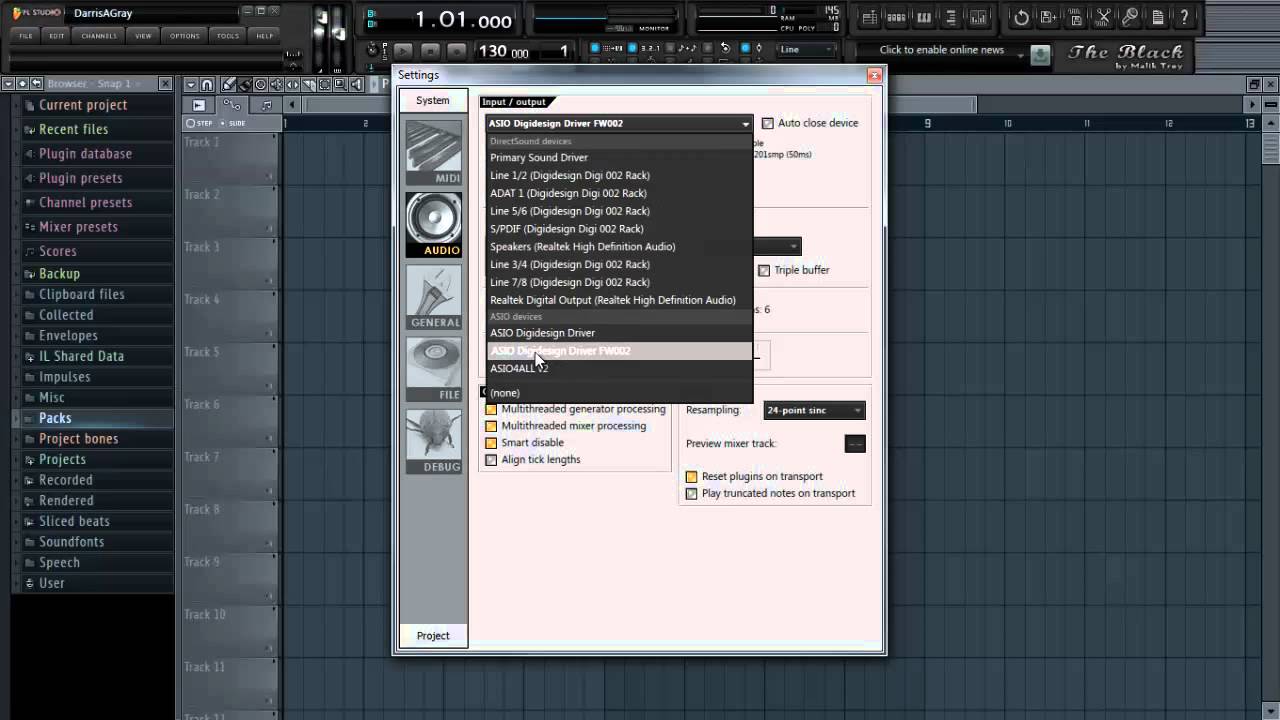
Task: Expand the Projects folder in browser
Action: point(62,459)
